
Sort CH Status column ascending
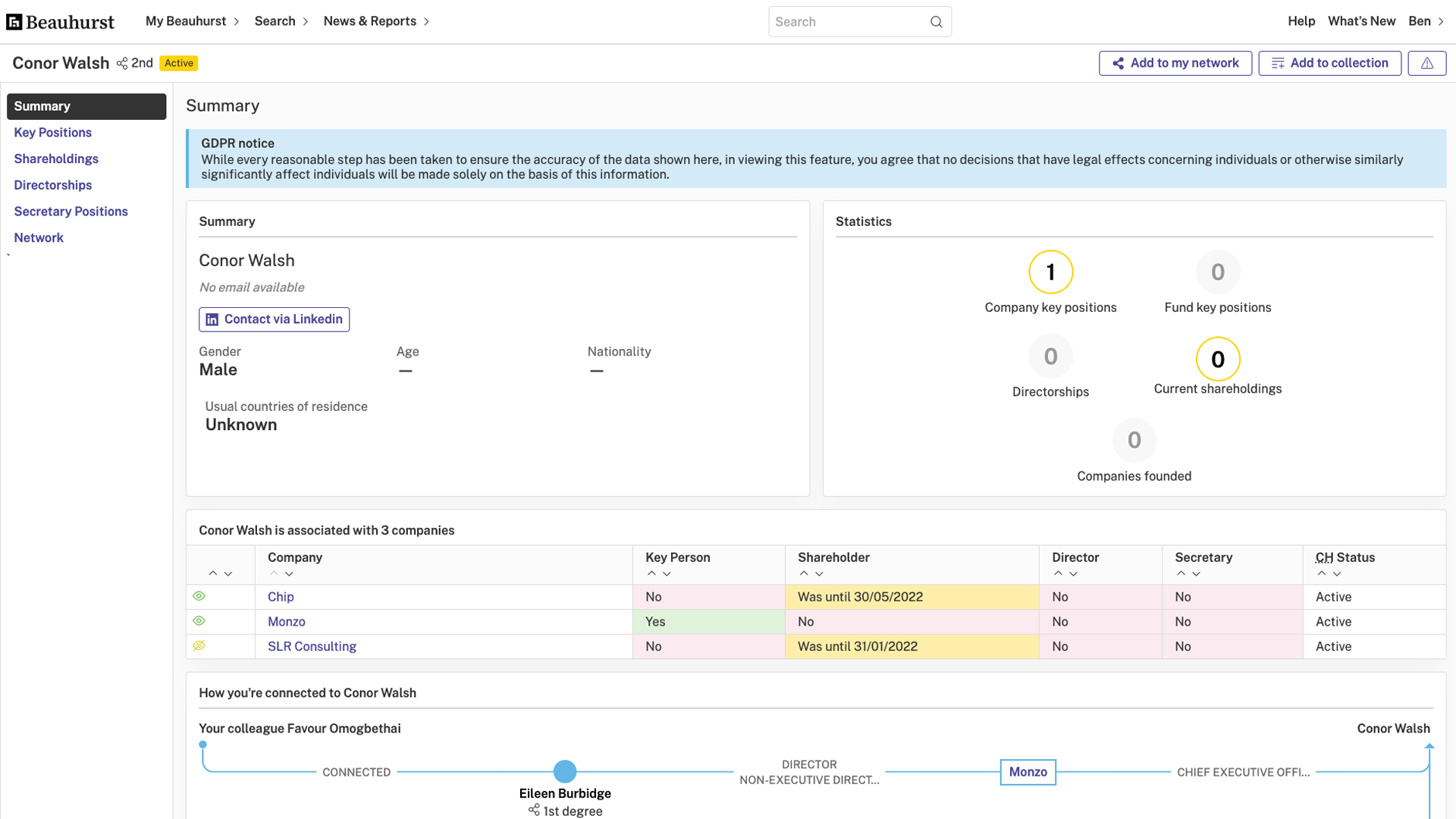coord(1322,574)
